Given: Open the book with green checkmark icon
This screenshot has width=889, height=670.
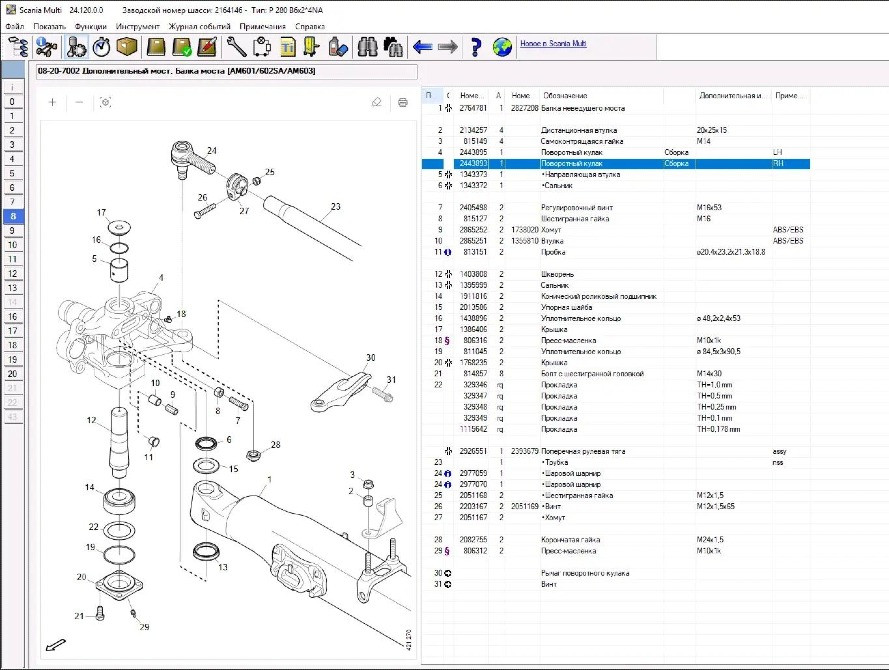Looking at the screenshot, I should click(181, 46).
